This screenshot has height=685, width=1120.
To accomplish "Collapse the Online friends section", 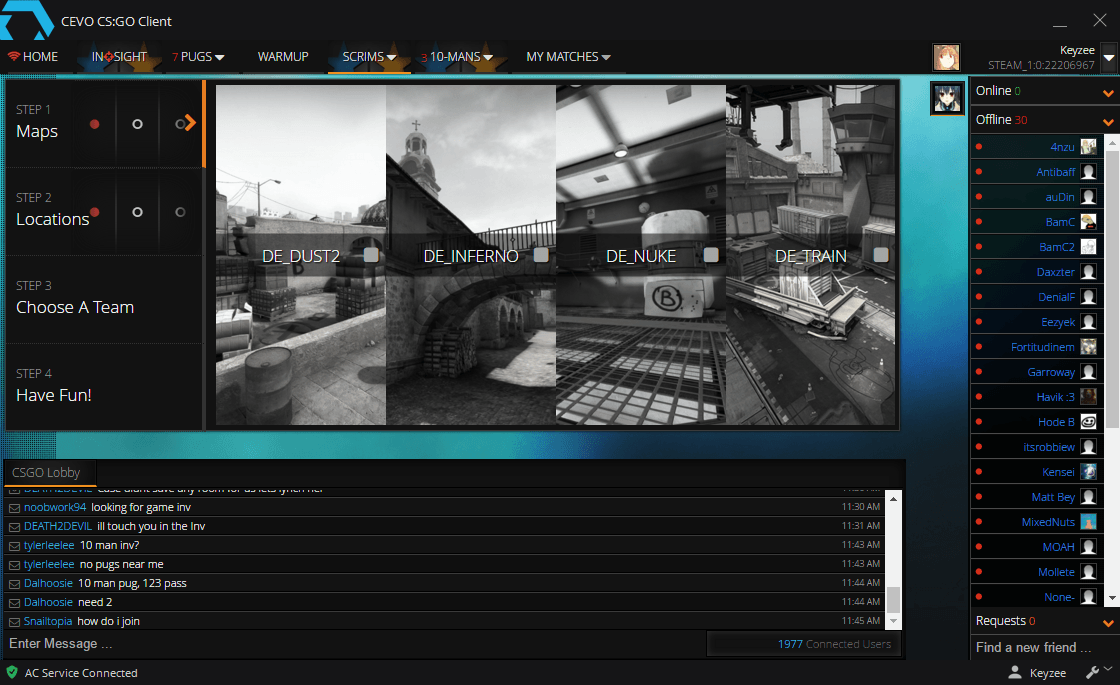I will coord(1108,93).
